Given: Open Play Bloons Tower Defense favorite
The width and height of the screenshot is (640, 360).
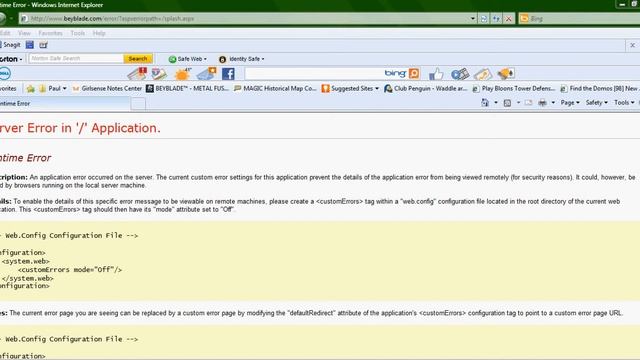Looking at the screenshot, I should point(513,88).
